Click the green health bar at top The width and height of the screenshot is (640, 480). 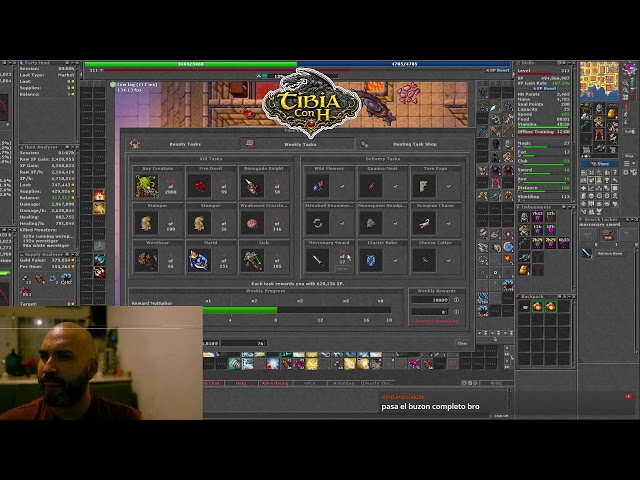pos(191,64)
